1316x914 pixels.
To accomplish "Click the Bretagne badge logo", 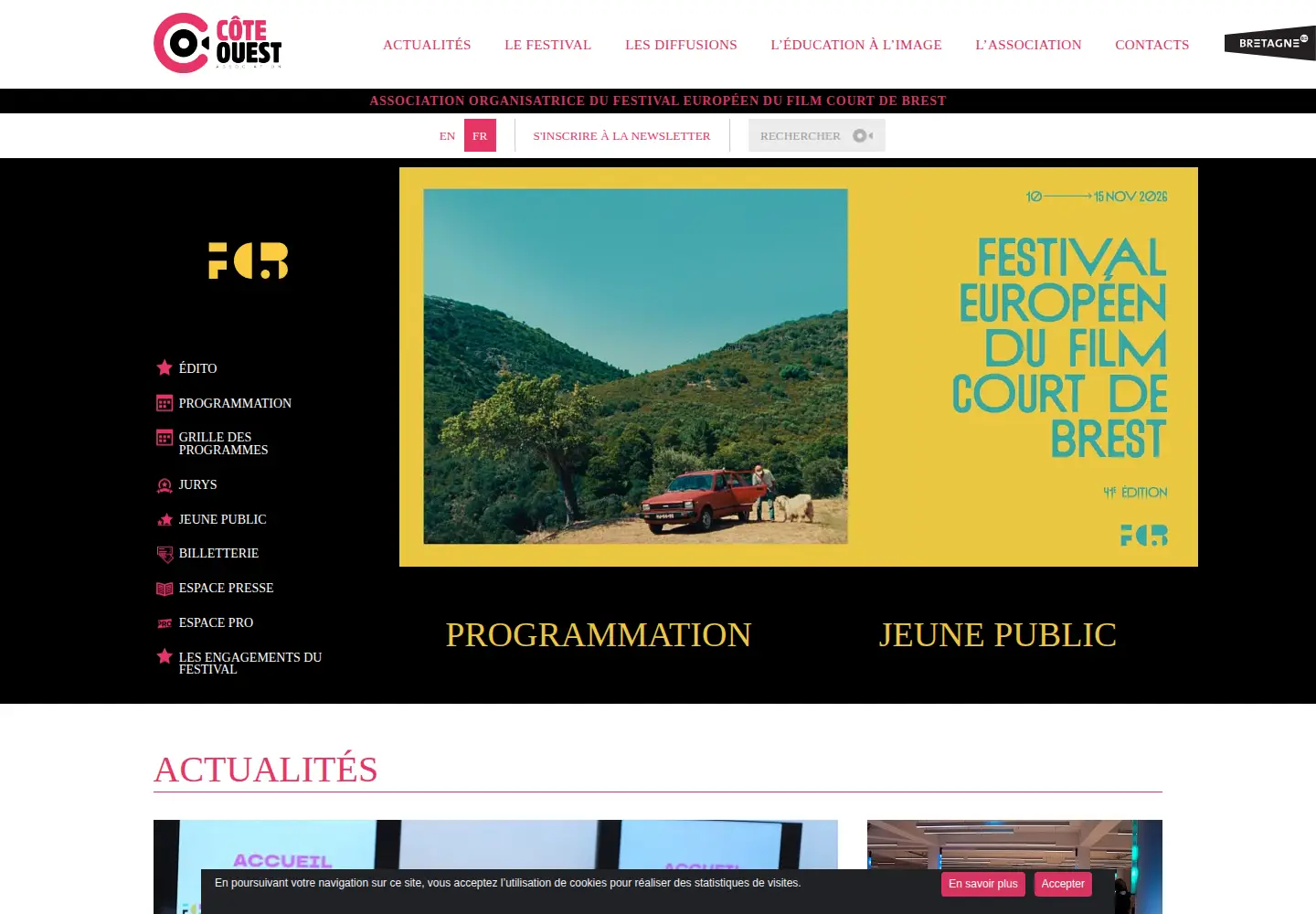I will pos(1270,43).
